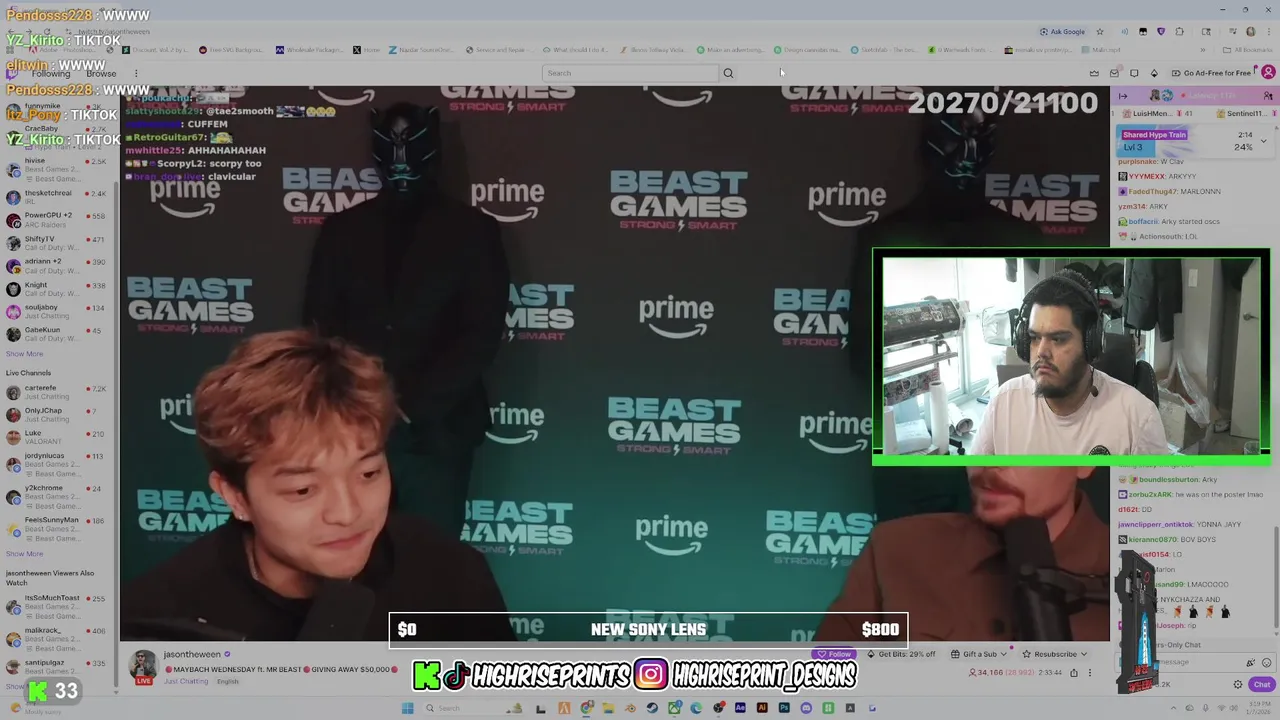Click Go Ad-Free for Free button

pyautogui.click(x=1212, y=73)
